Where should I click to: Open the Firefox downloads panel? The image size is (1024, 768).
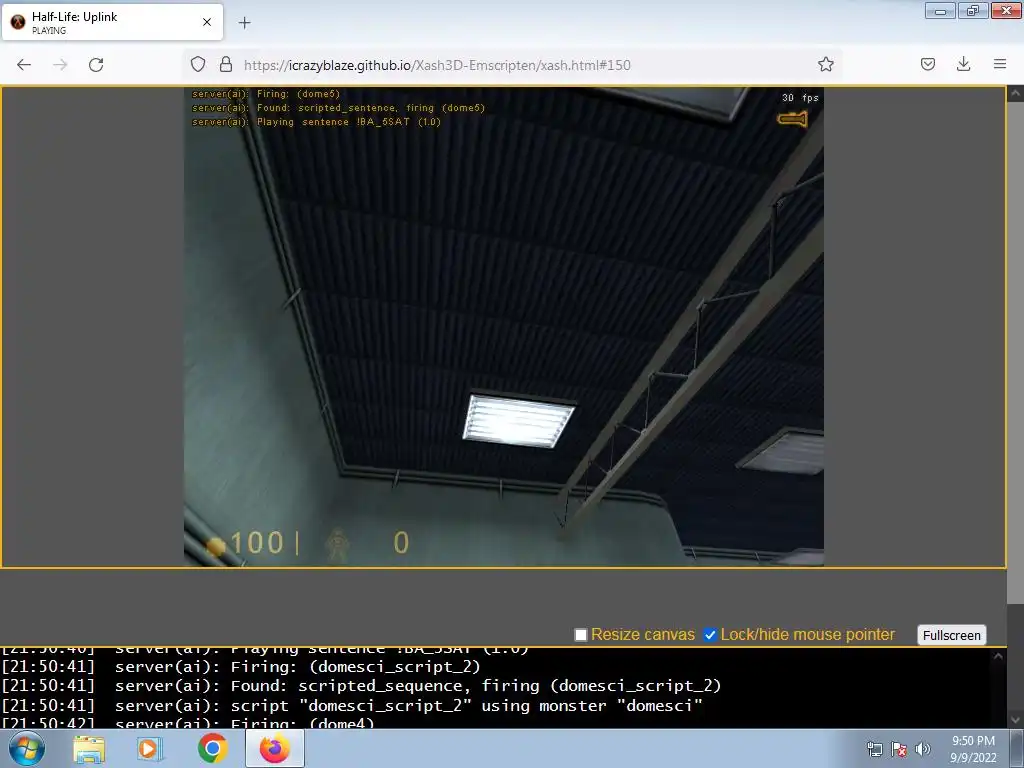[963, 64]
